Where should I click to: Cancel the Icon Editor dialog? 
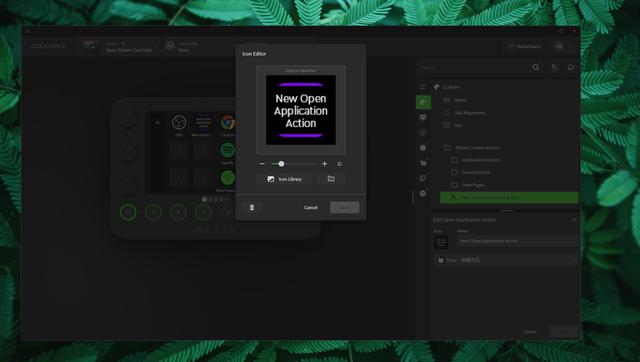[x=310, y=207]
